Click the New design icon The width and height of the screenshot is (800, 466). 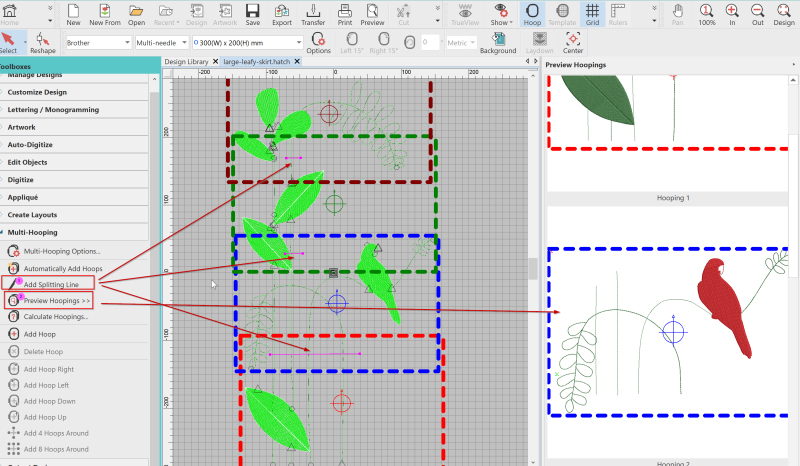[x=73, y=14]
